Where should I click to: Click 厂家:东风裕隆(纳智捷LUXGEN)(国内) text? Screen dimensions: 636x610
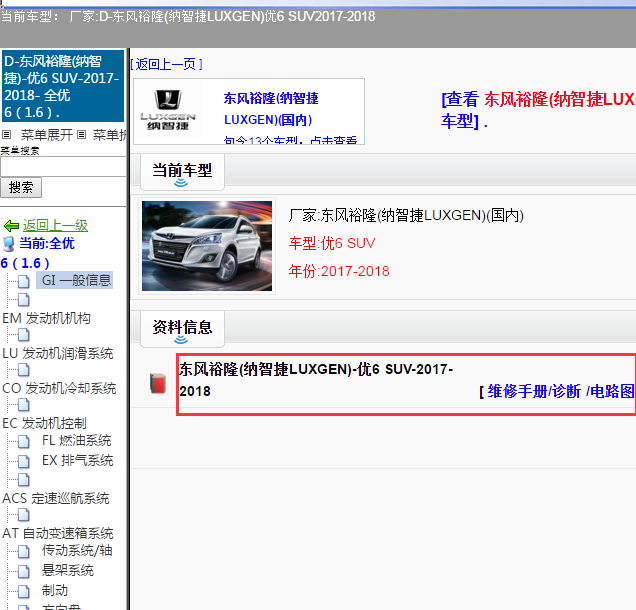(x=406, y=215)
